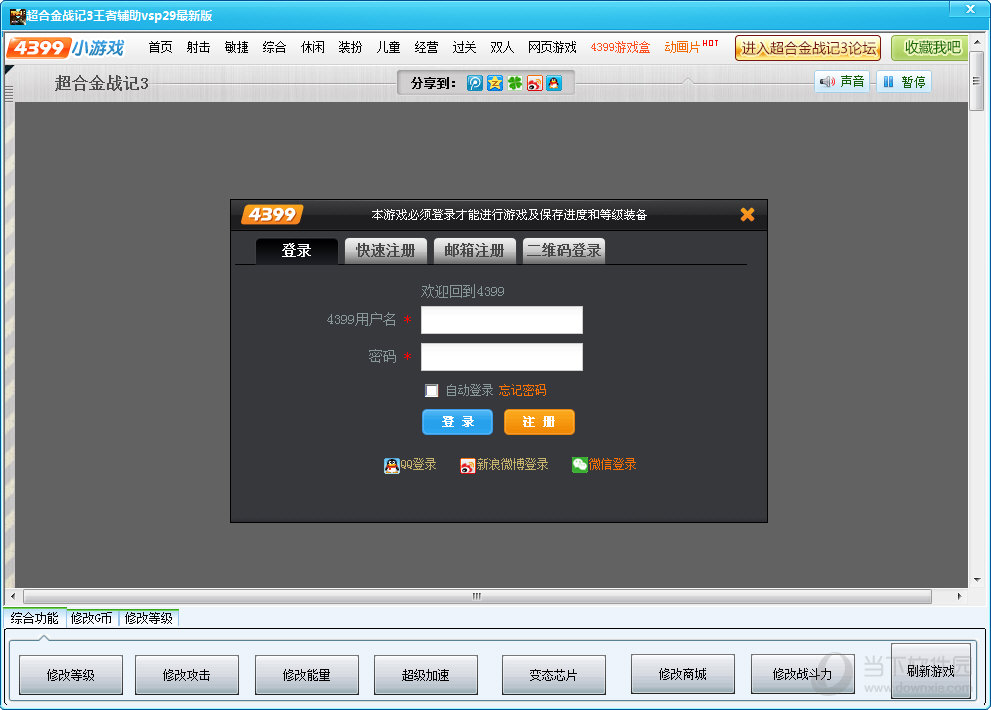Pause the game with 暂停 button
Viewport: 991px width, 710px height.
[x=904, y=82]
